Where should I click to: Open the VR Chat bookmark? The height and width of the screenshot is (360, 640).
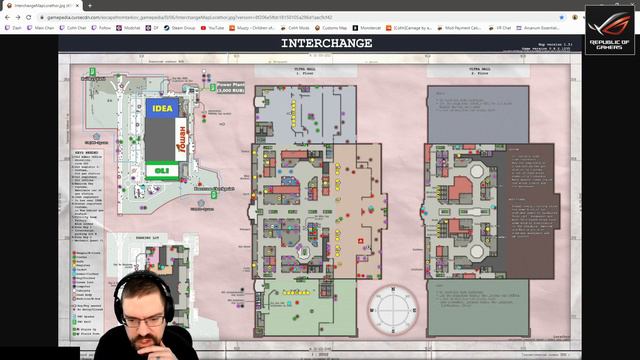point(500,28)
